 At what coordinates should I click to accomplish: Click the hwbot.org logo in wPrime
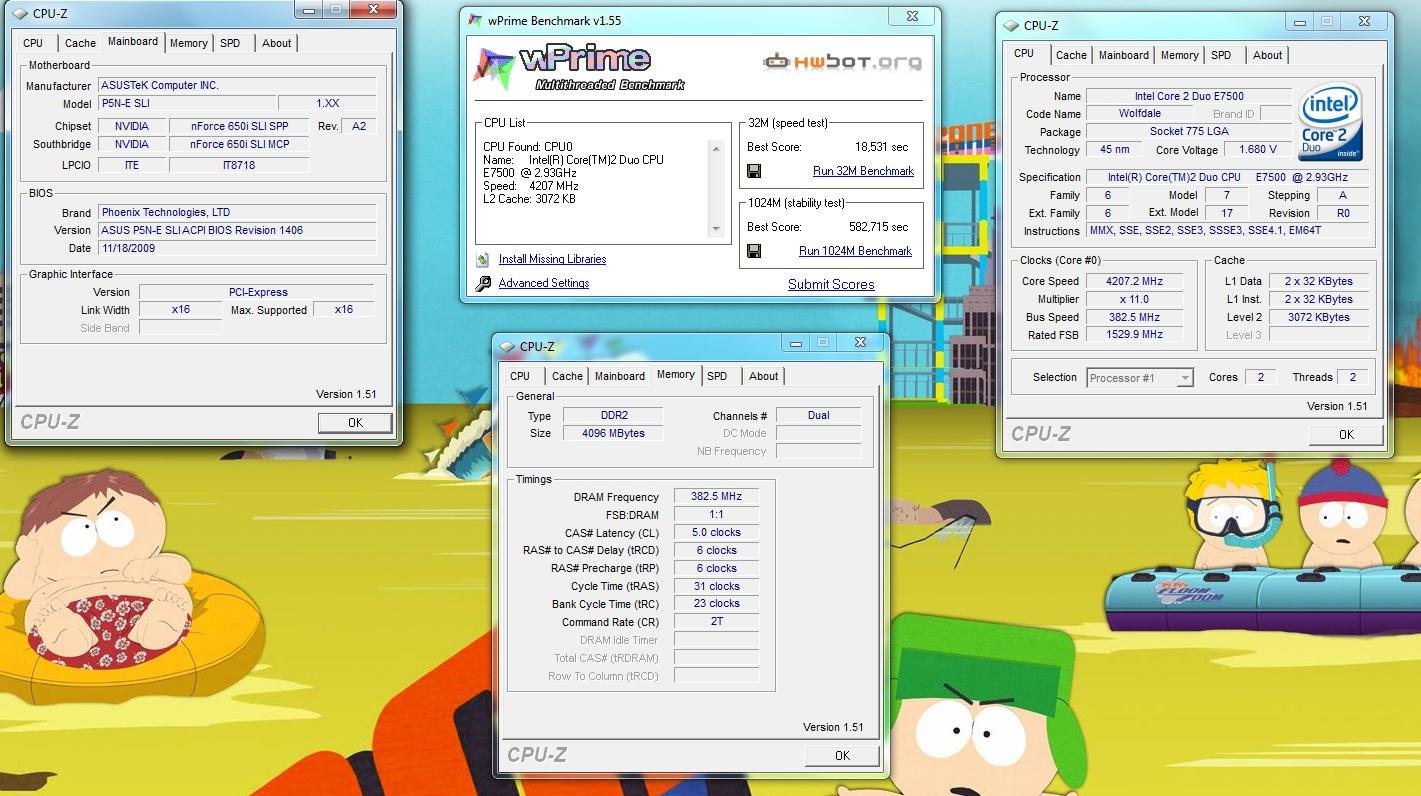tap(842, 62)
